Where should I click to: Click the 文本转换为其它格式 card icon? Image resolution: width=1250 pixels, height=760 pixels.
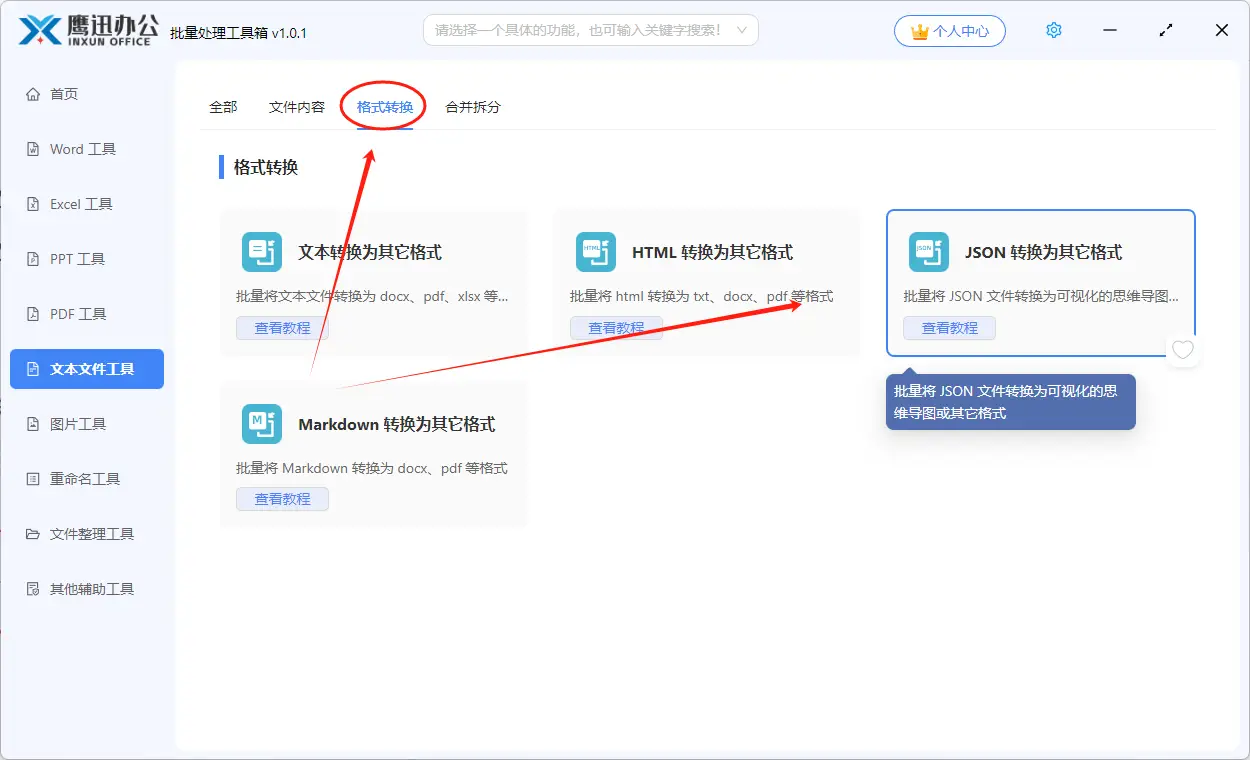261,252
